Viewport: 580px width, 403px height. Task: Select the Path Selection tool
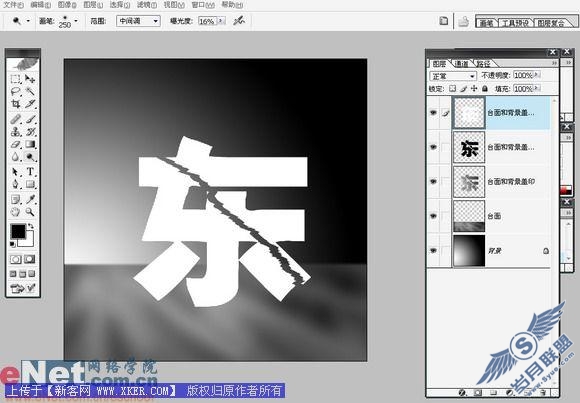(x=15, y=172)
